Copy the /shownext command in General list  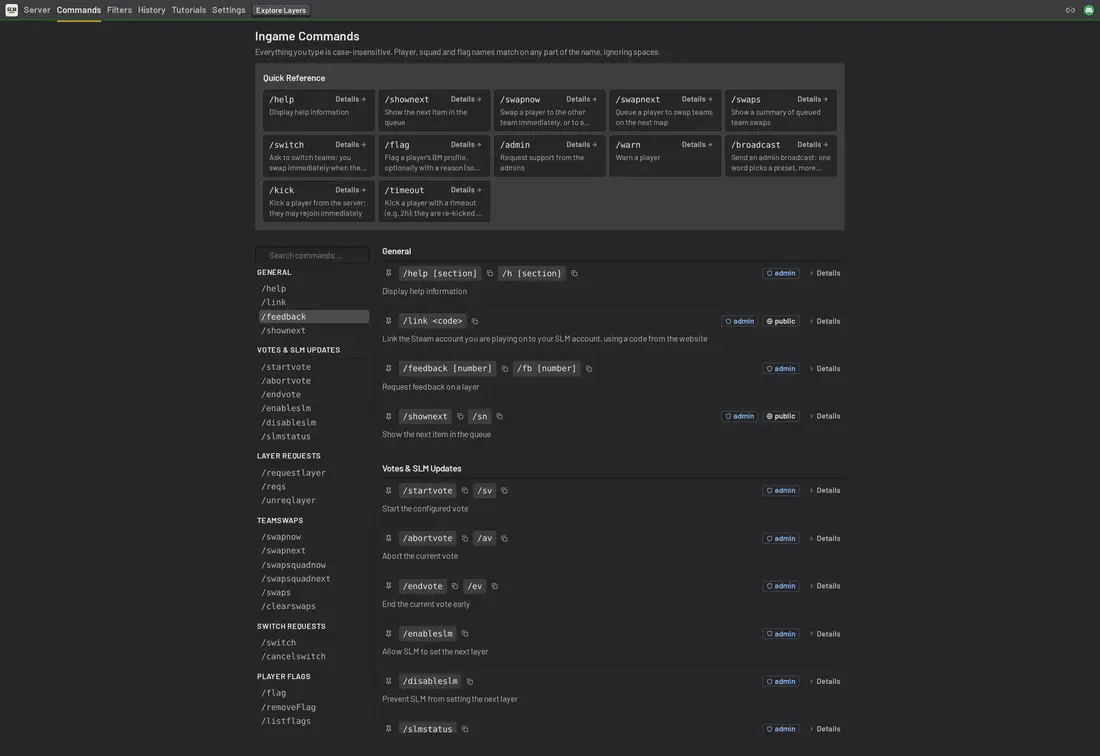[460, 417]
